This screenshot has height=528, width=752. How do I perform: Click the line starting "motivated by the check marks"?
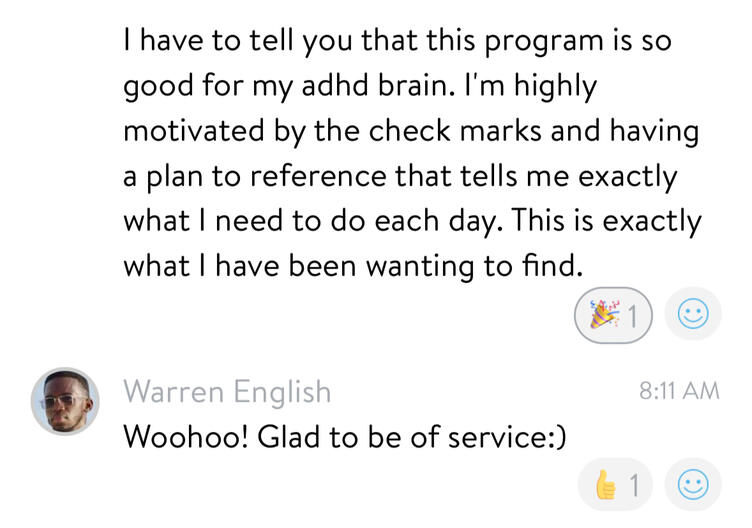410,131
